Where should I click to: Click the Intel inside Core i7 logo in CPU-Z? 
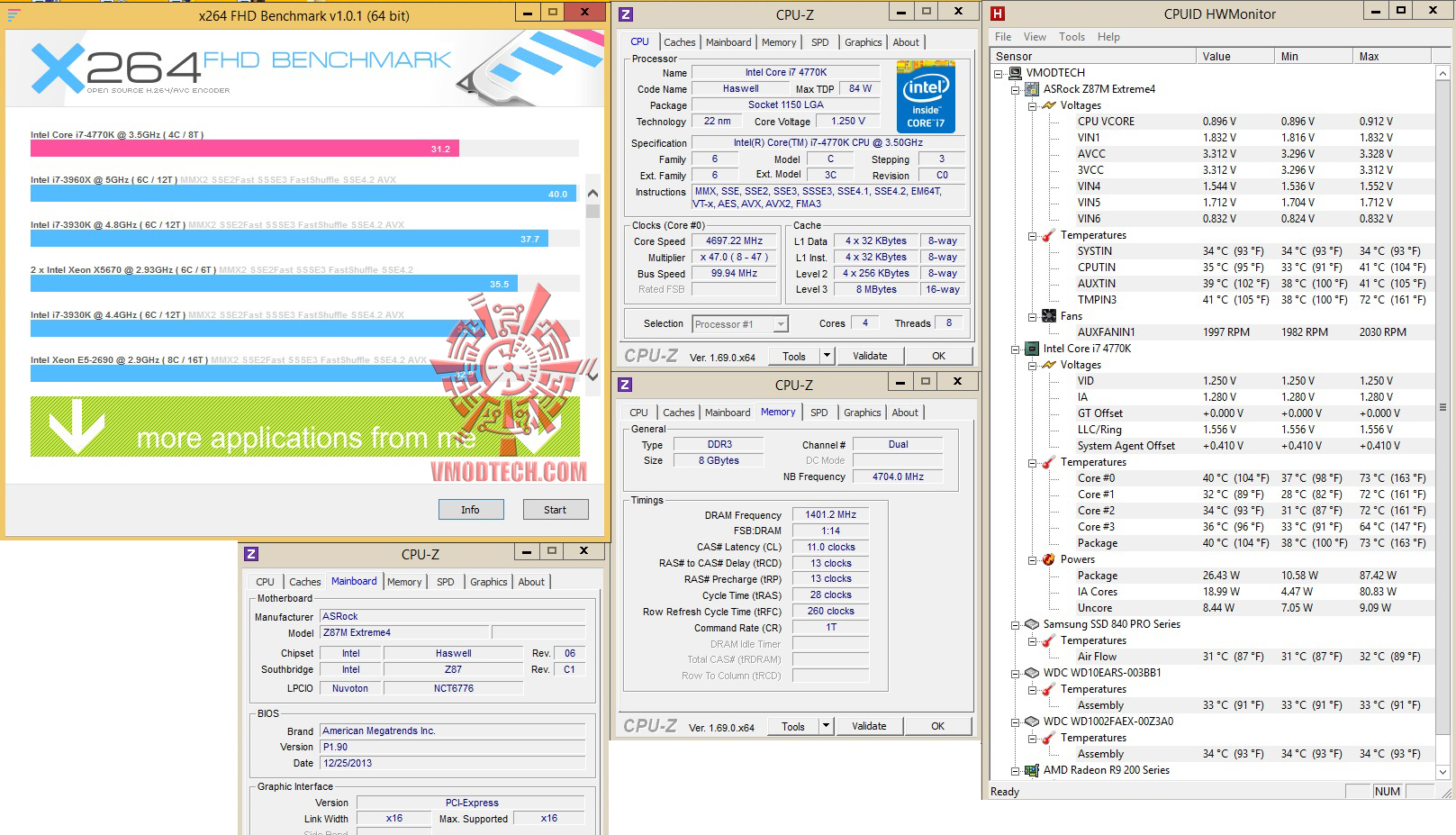926,97
